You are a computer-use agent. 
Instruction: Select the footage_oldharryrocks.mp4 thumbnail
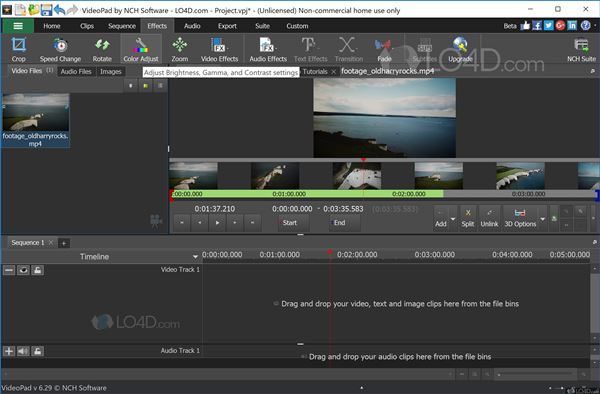[x=35, y=120]
